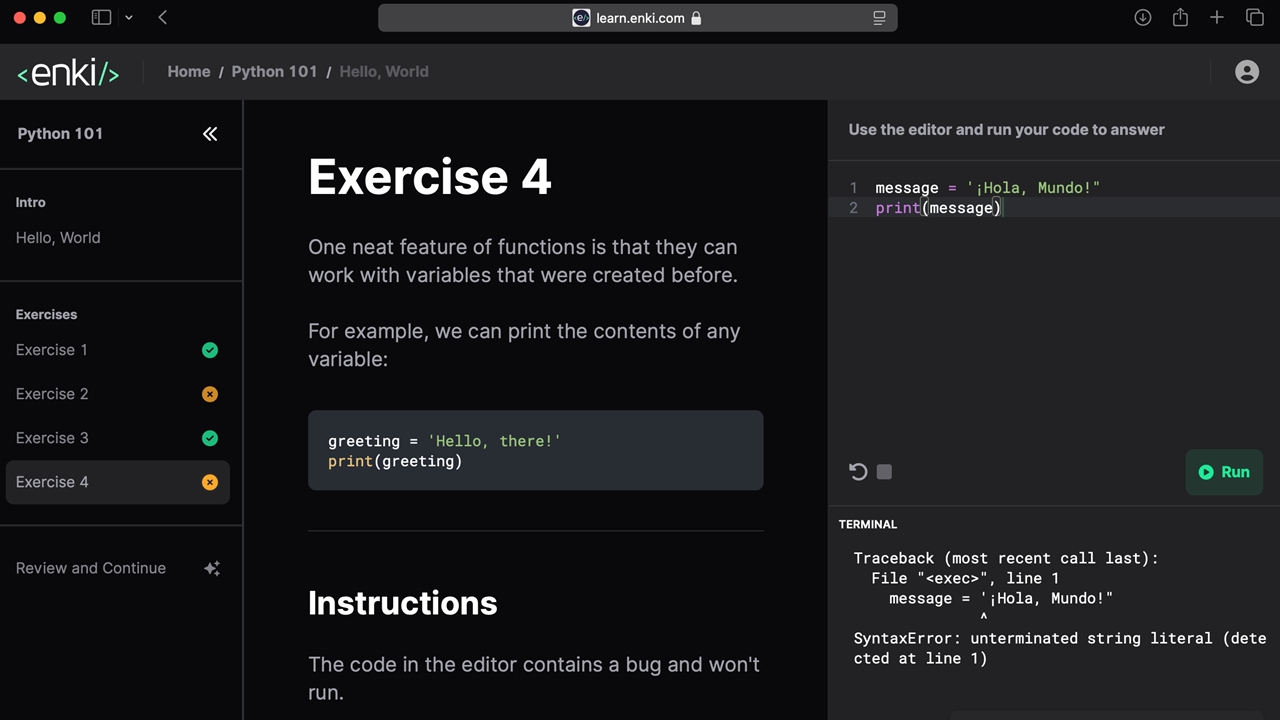Screen dimensions: 1280x720
Task: Reset the code editor with the undo icon
Action: [x=858, y=472]
